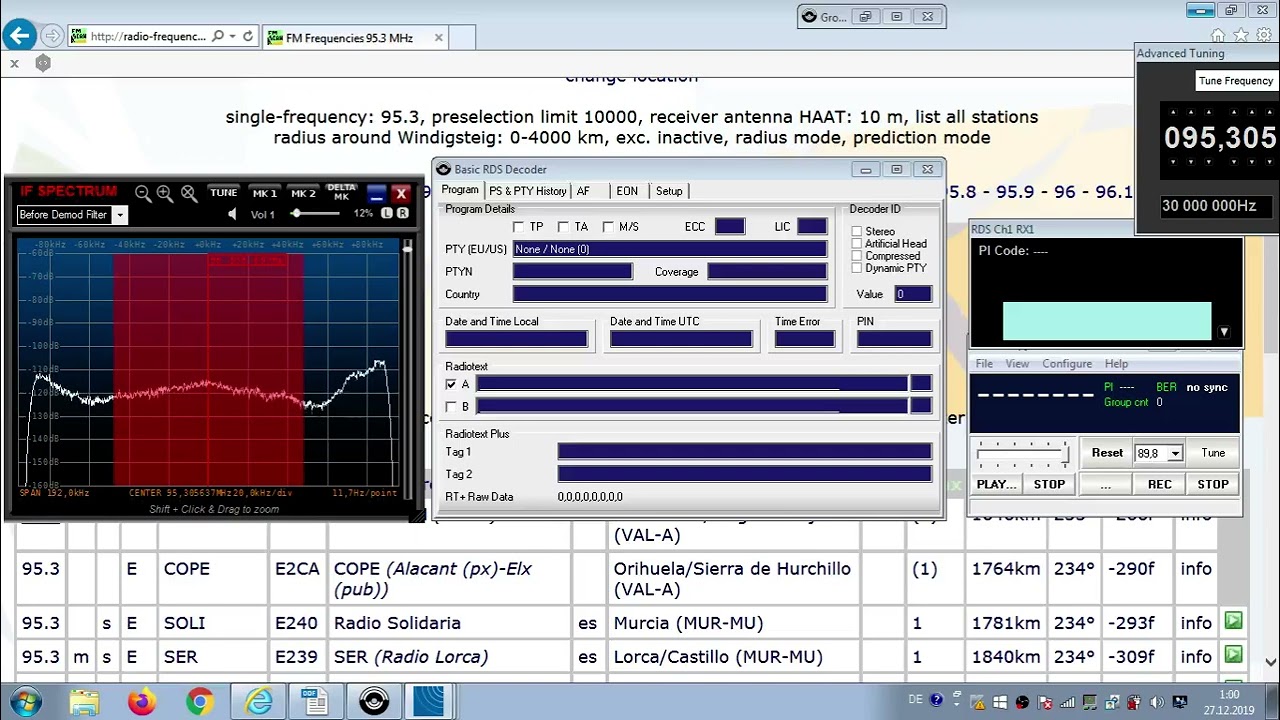Click the REC button

click(1159, 484)
